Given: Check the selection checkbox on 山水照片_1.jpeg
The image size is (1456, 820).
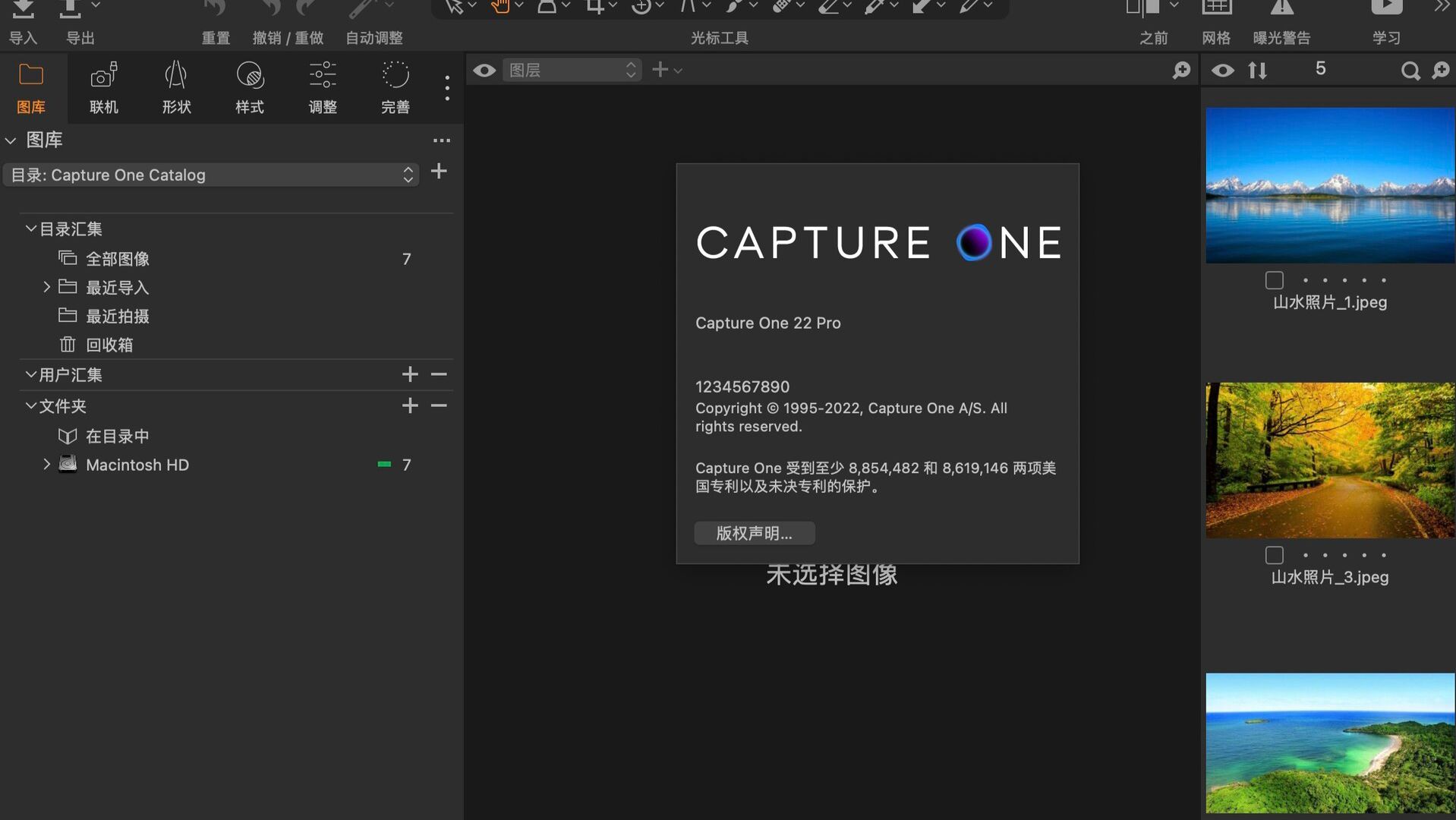Looking at the screenshot, I should click(1273, 279).
